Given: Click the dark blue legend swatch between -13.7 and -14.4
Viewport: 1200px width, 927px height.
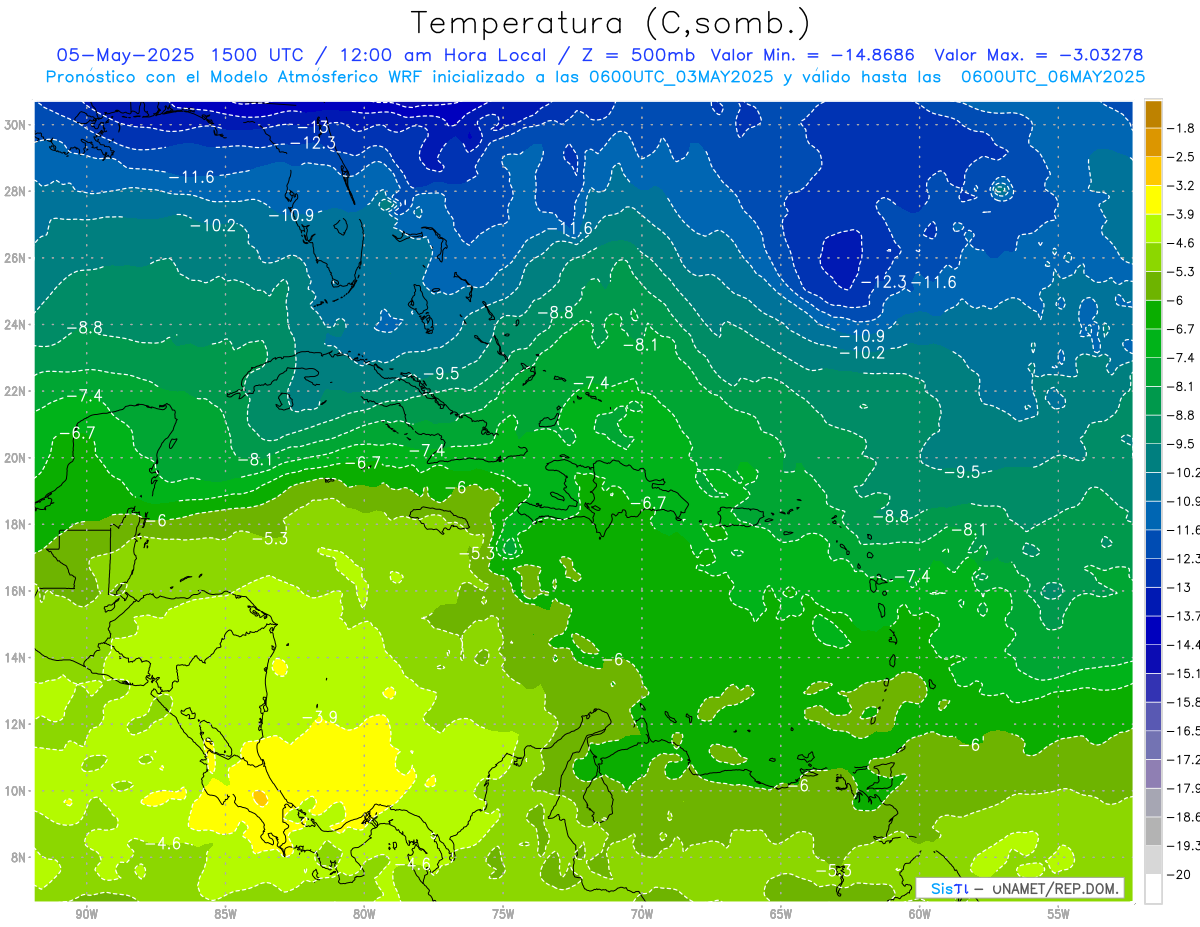Looking at the screenshot, I should (x=1153, y=631).
